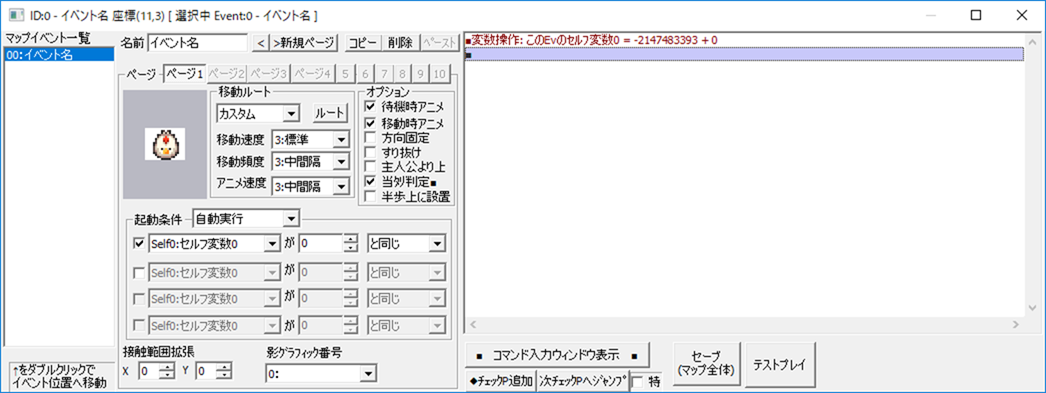Click the コピー button

point(364,43)
